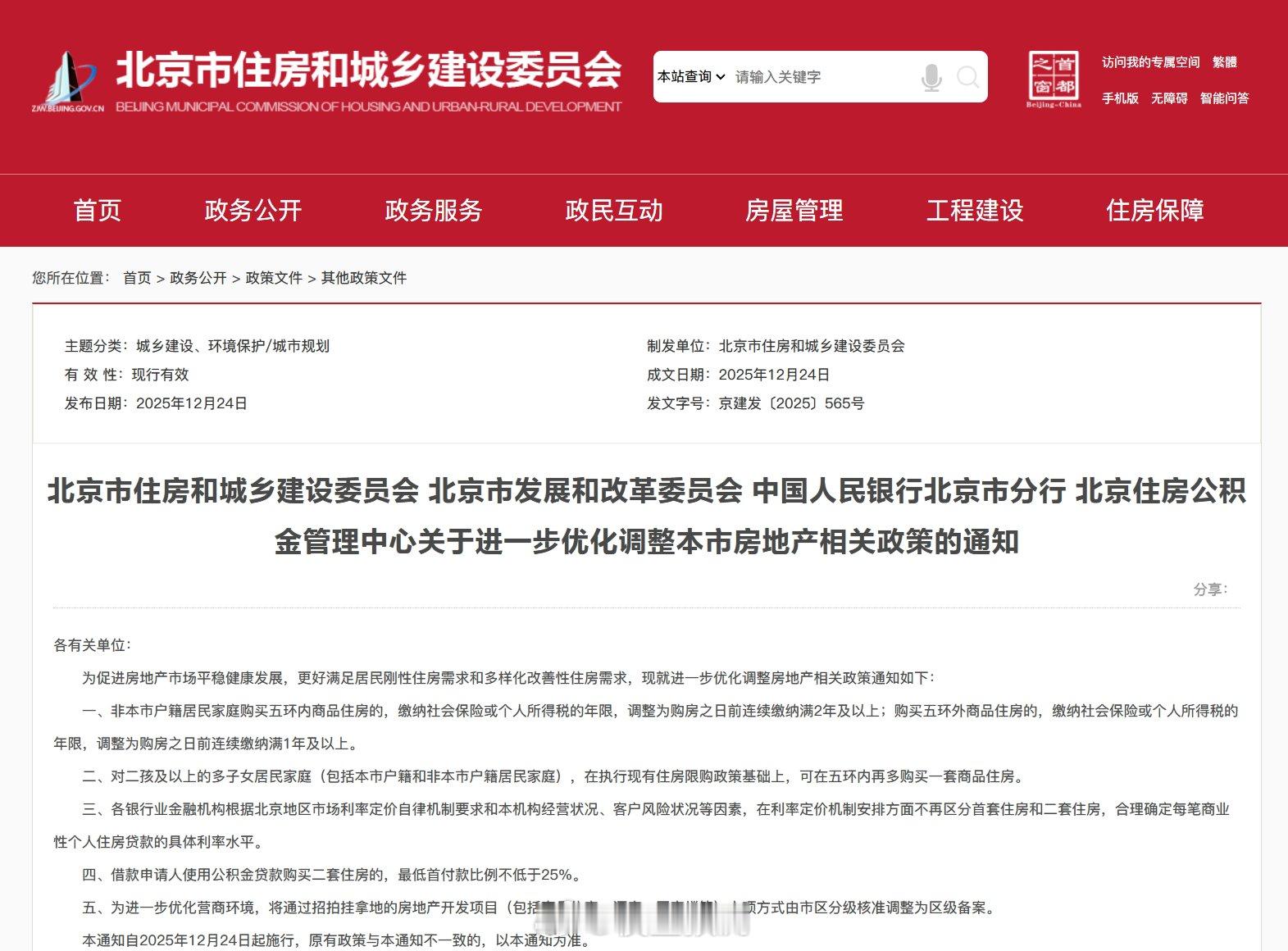The image size is (1288, 951).
Task: Click the notice headline about 房地产相关政策
Action: 646,516
